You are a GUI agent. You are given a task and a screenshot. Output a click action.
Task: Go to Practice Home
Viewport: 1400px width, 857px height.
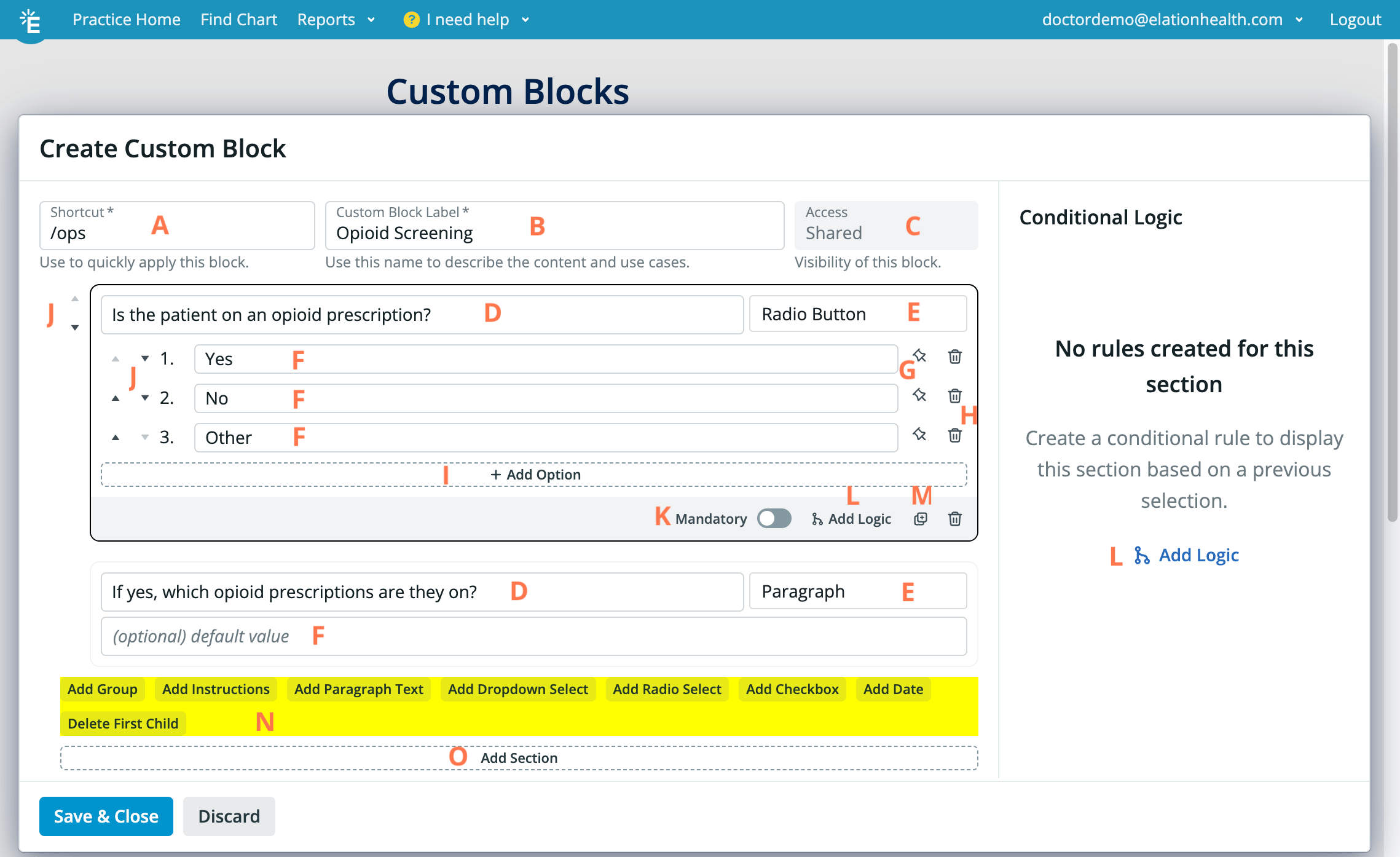(127, 20)
